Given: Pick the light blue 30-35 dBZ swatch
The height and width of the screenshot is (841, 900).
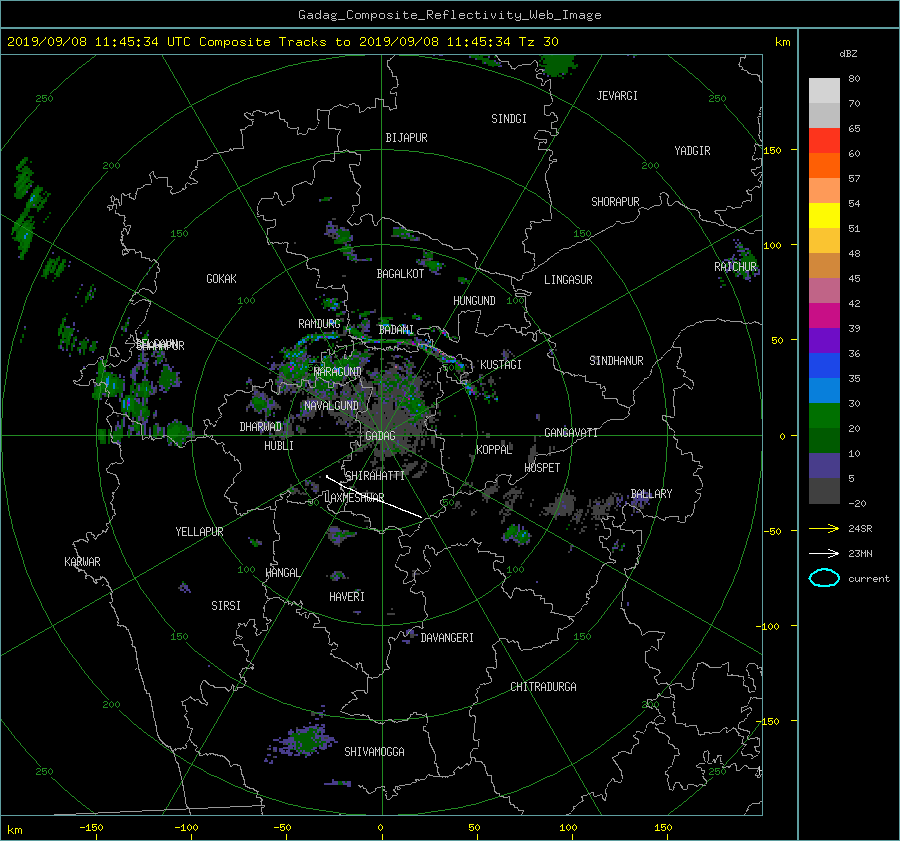Looking at the screenshot, I should pyautogui.click(x=824, y=390).
